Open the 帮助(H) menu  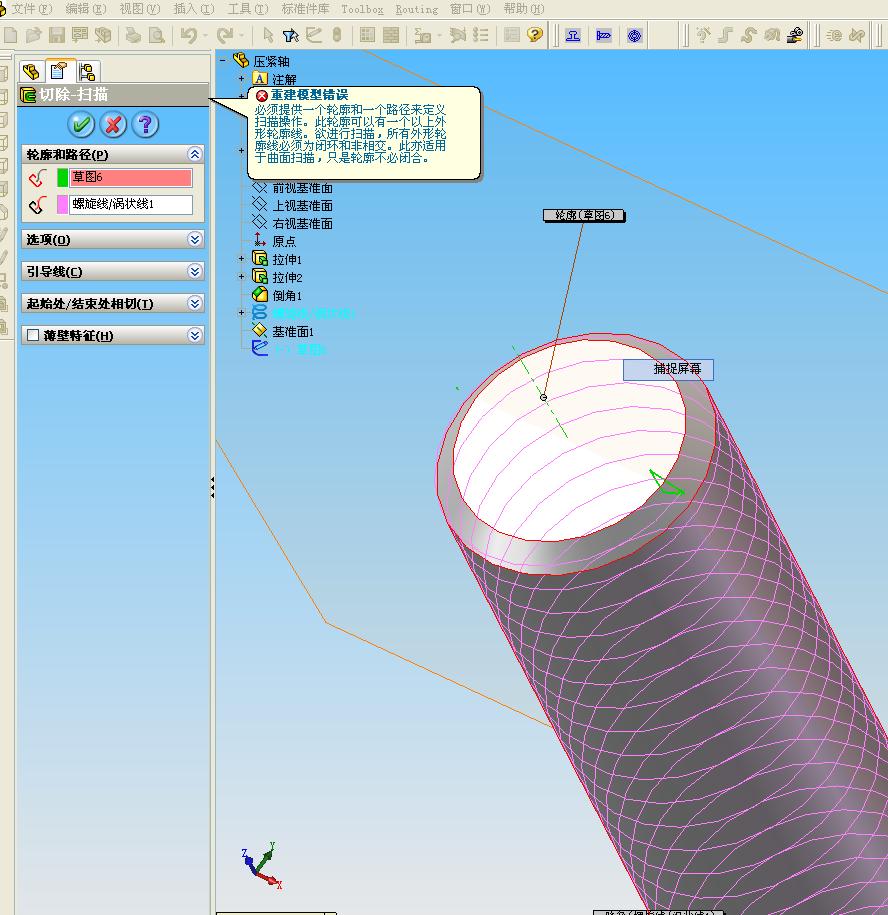524,9
